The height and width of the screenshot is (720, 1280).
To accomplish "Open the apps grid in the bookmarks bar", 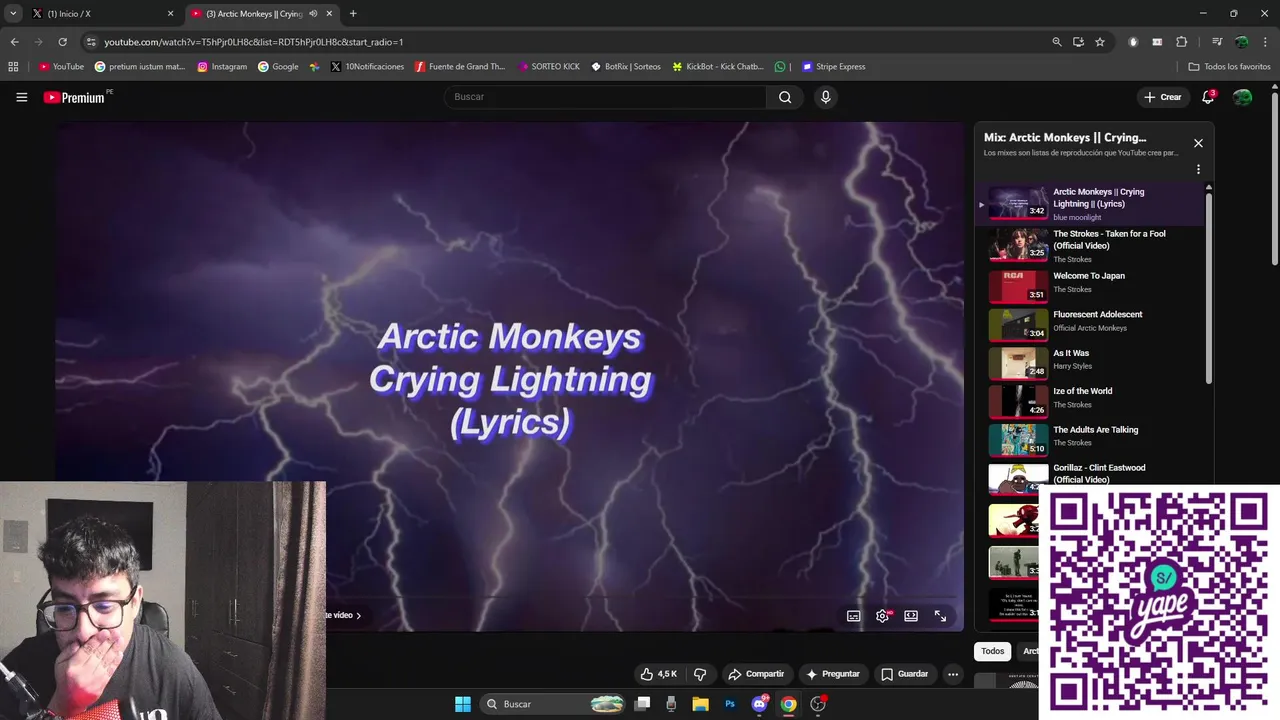I will pyautogui.click(x=13, y=67).
